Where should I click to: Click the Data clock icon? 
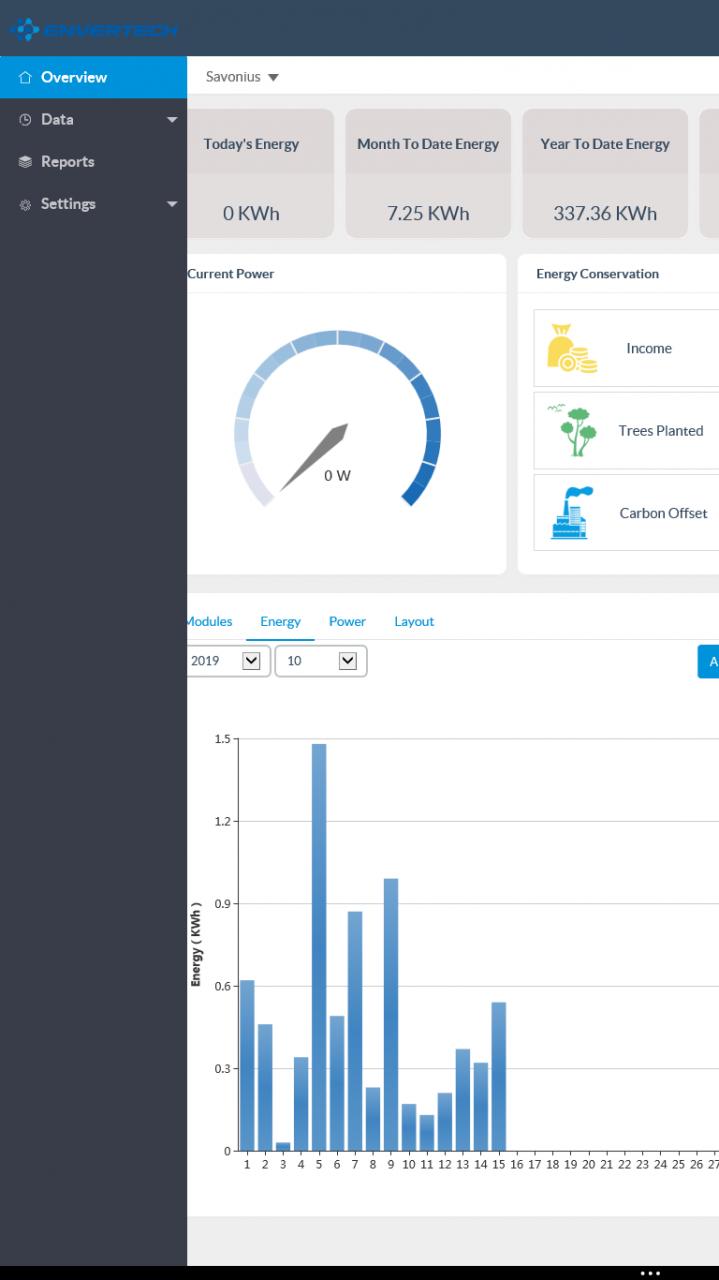(x=25, y=119)
